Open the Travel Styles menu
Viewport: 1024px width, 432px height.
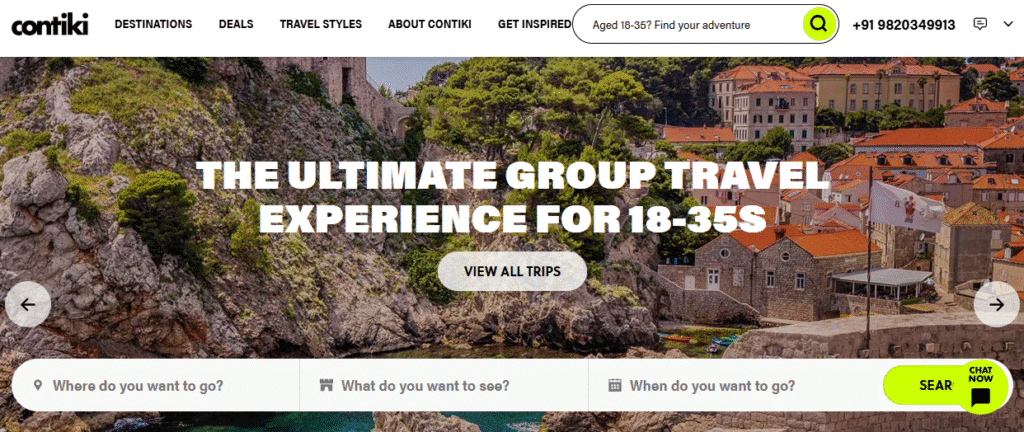click(321, 24)
